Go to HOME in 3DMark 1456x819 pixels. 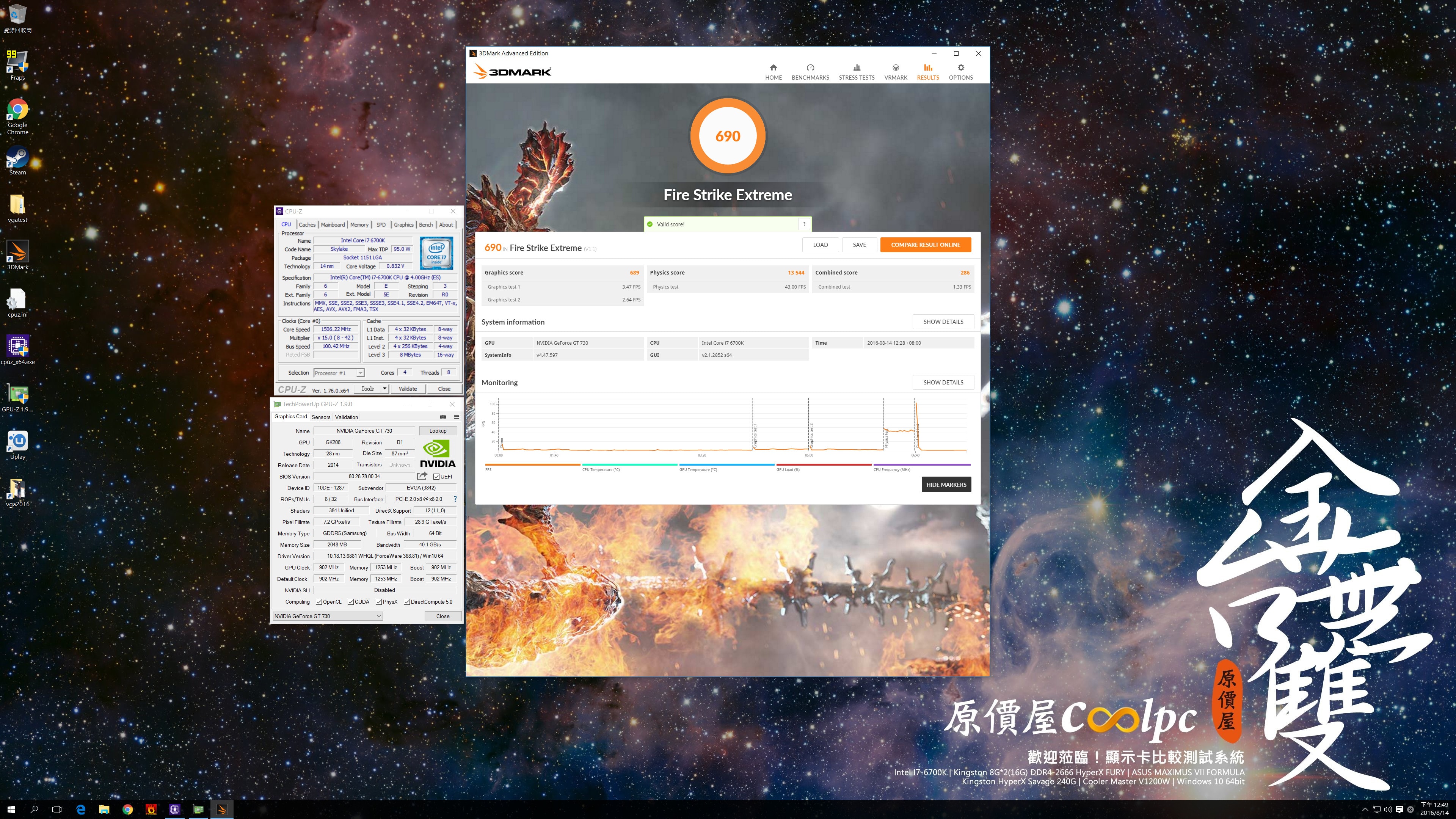773,72
